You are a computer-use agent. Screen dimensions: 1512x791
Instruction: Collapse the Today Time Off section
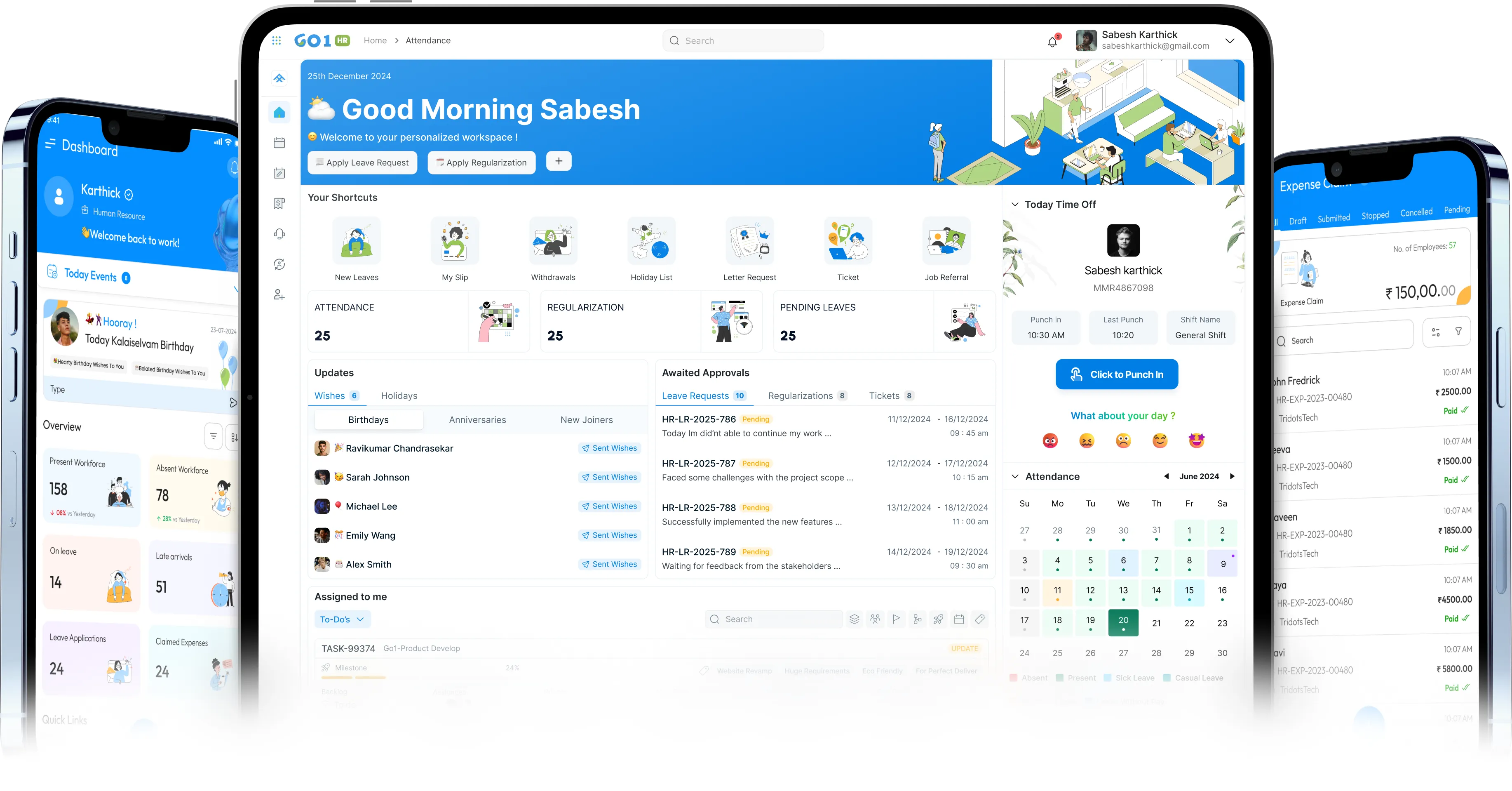tap(1015, 205)
